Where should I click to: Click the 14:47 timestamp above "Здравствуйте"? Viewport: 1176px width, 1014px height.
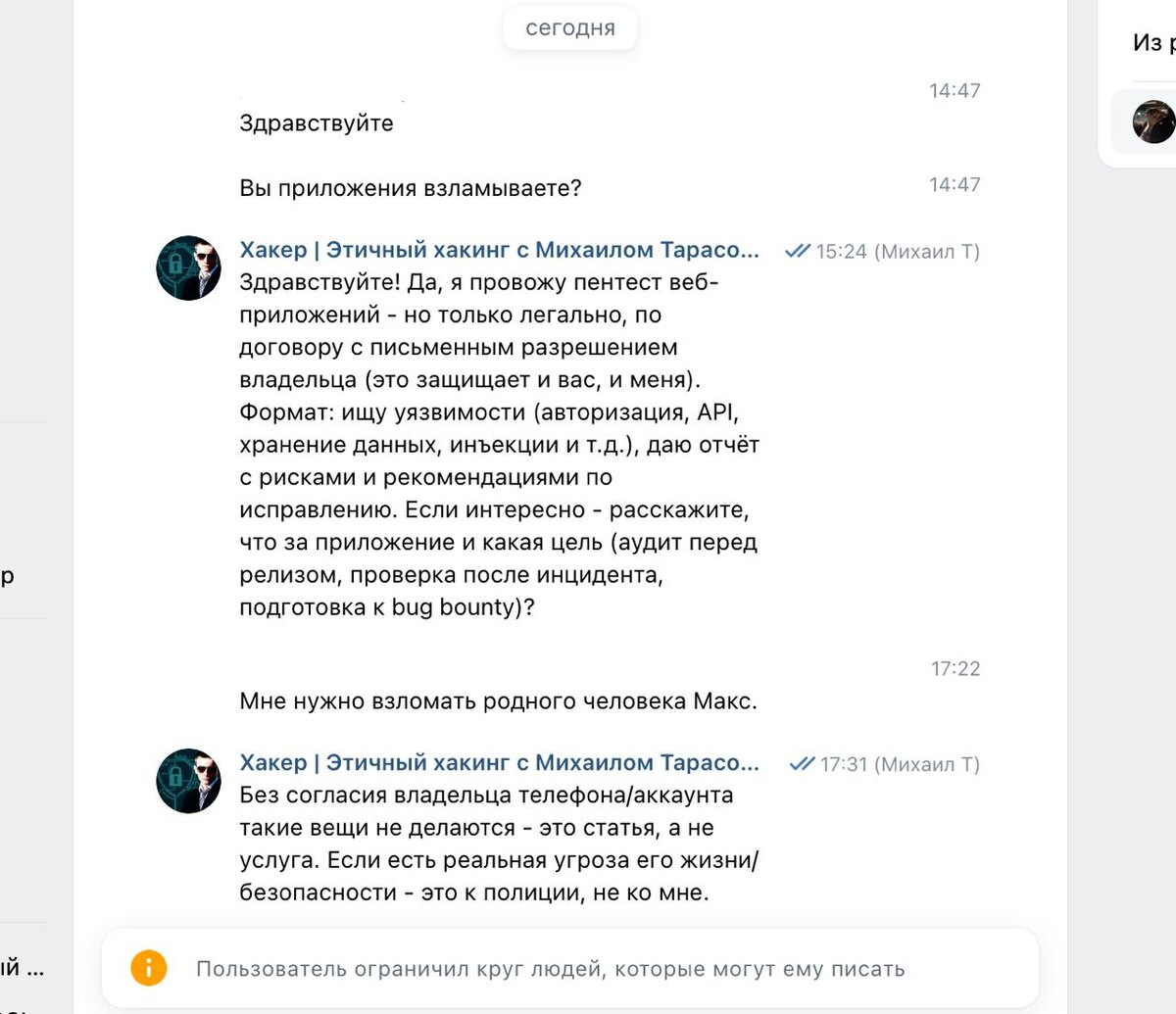click(x=955, y=91)
